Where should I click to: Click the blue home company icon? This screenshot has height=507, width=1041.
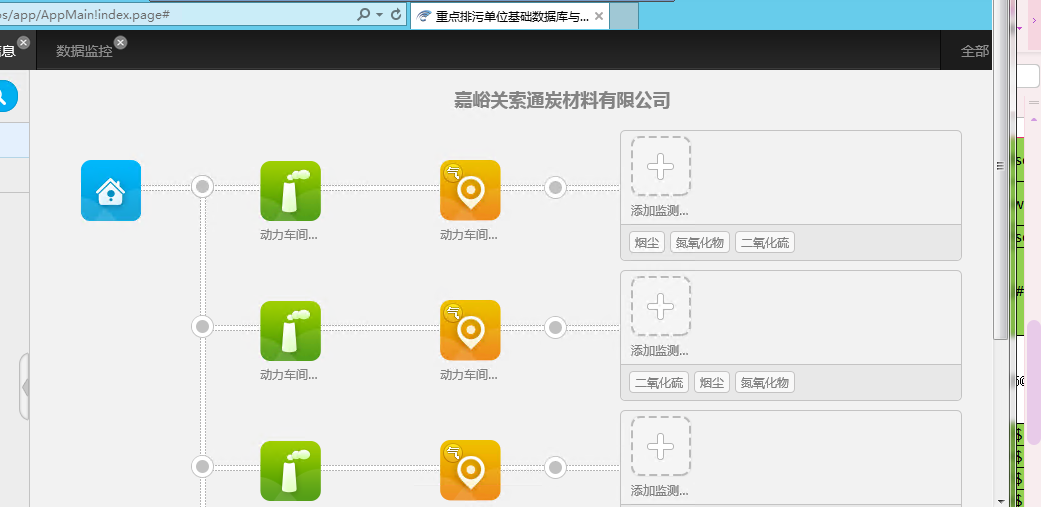pos(111,190)
